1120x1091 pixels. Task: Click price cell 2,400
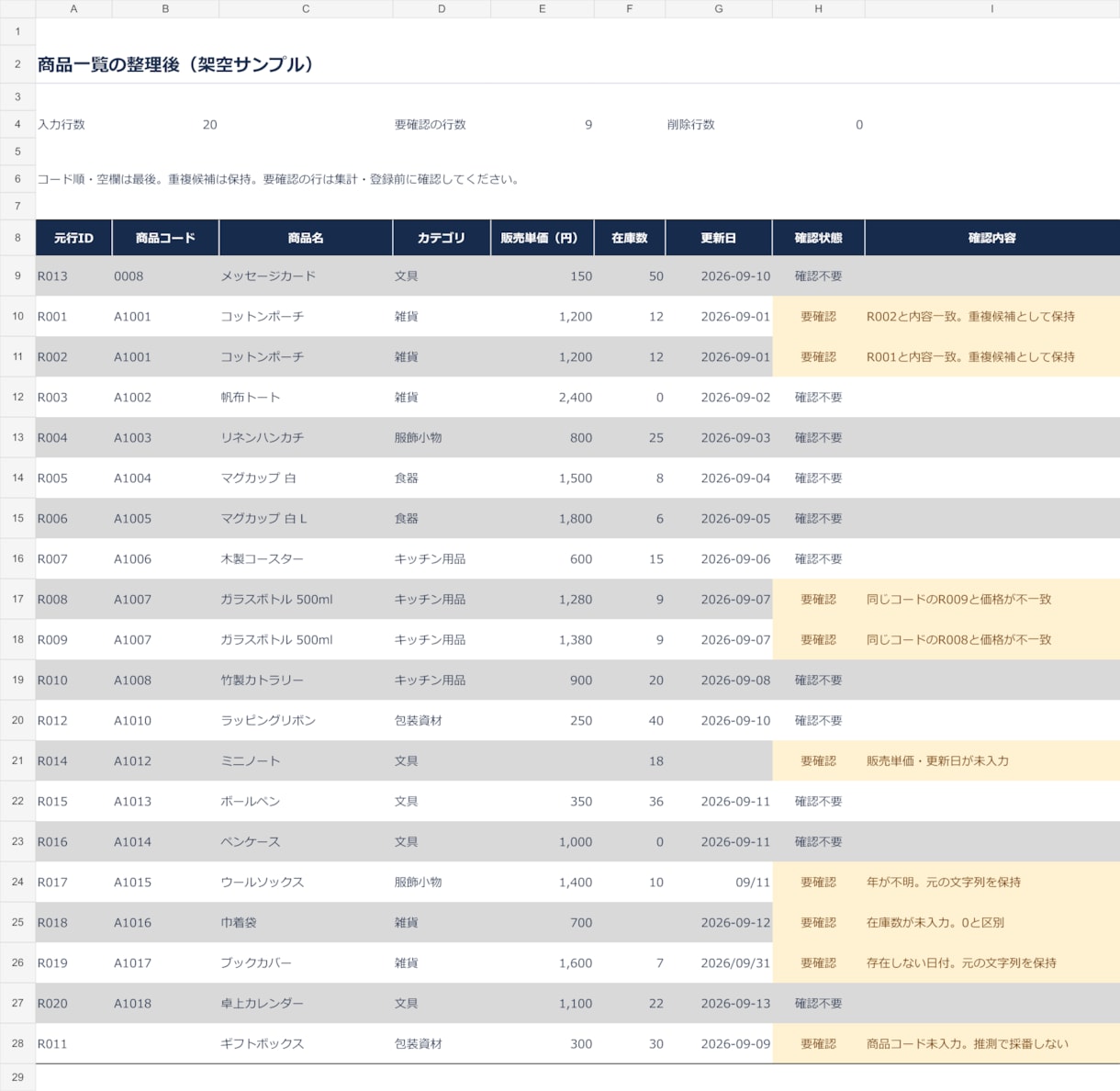click(576, 398)
